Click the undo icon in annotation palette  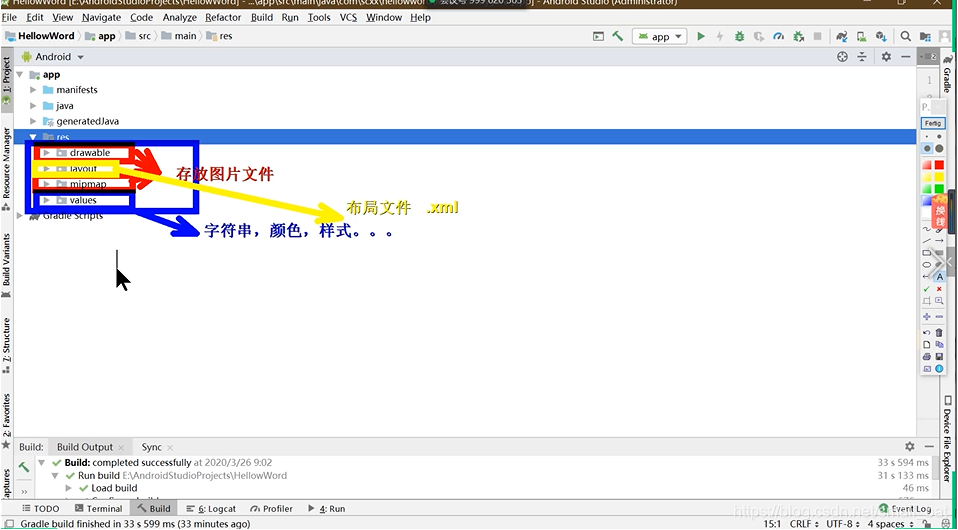click(x=927, y=333)
